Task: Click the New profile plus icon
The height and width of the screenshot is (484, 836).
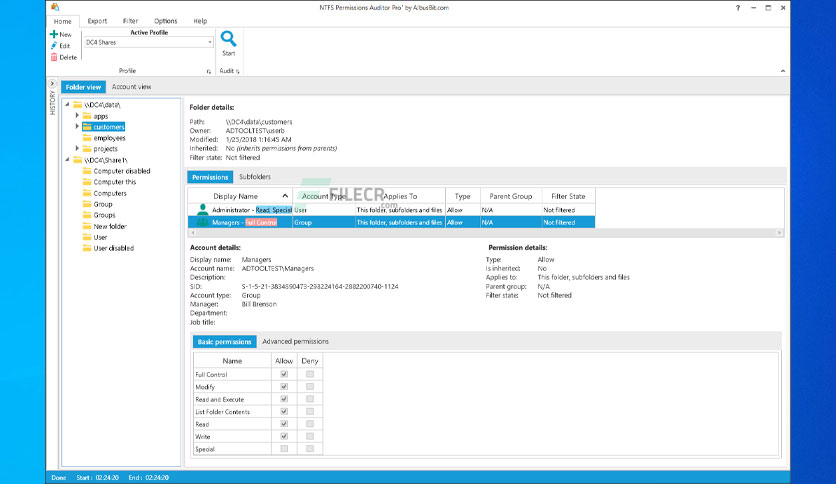Action: click(x=54, y=34)
